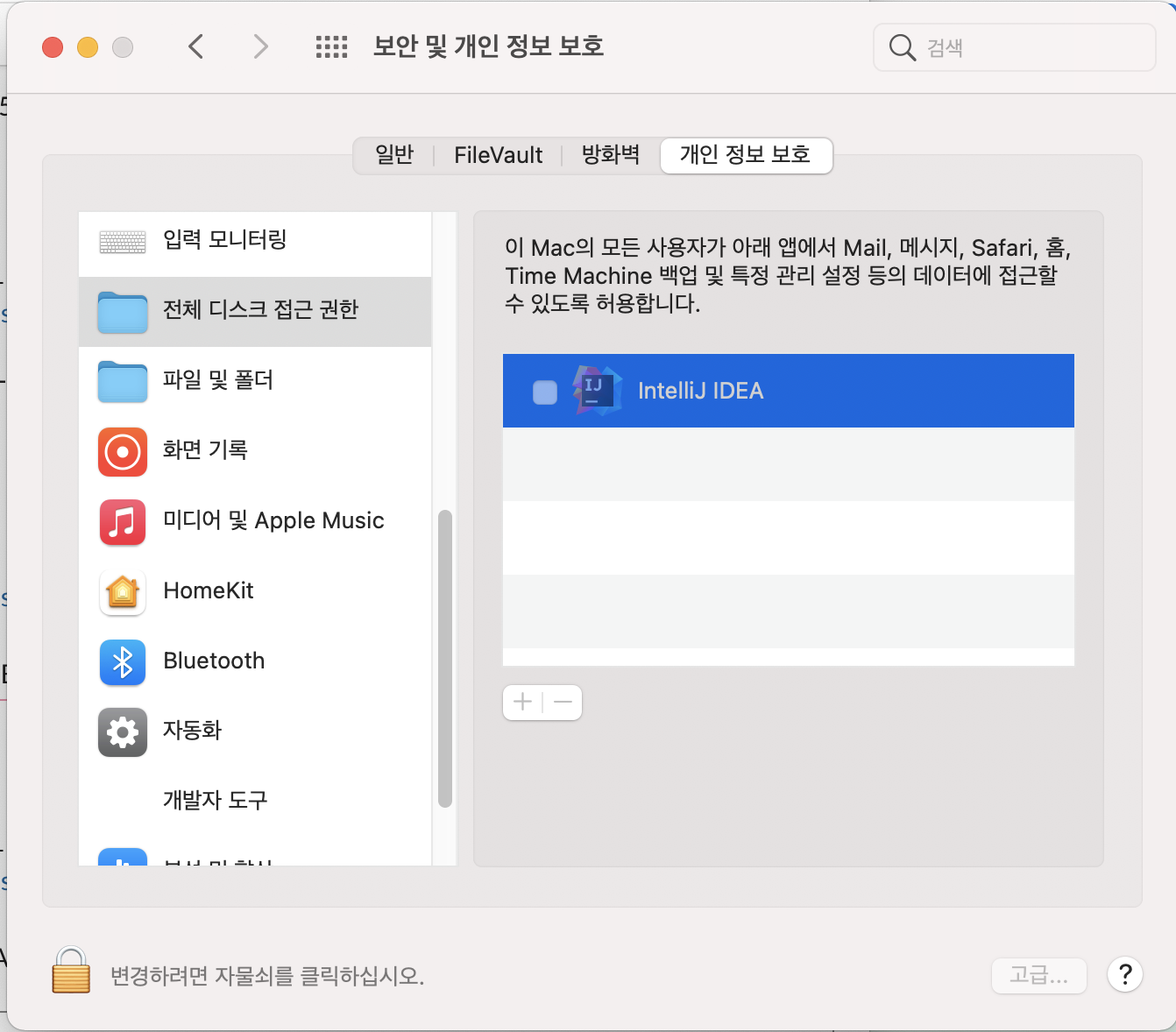
Task: Click the folder icon for 파일 및 폴더
Action: 123,382
